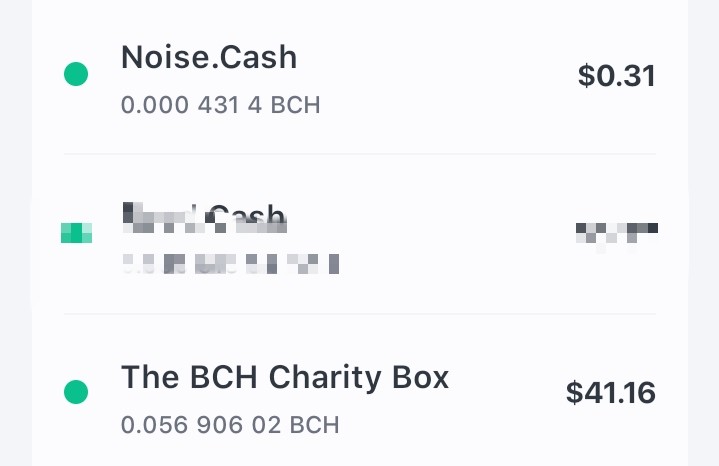This screenshot has height=466, width=719.
Task: Open the blurred wallet name ending in Cash
Action: click(x=205, y=217)
